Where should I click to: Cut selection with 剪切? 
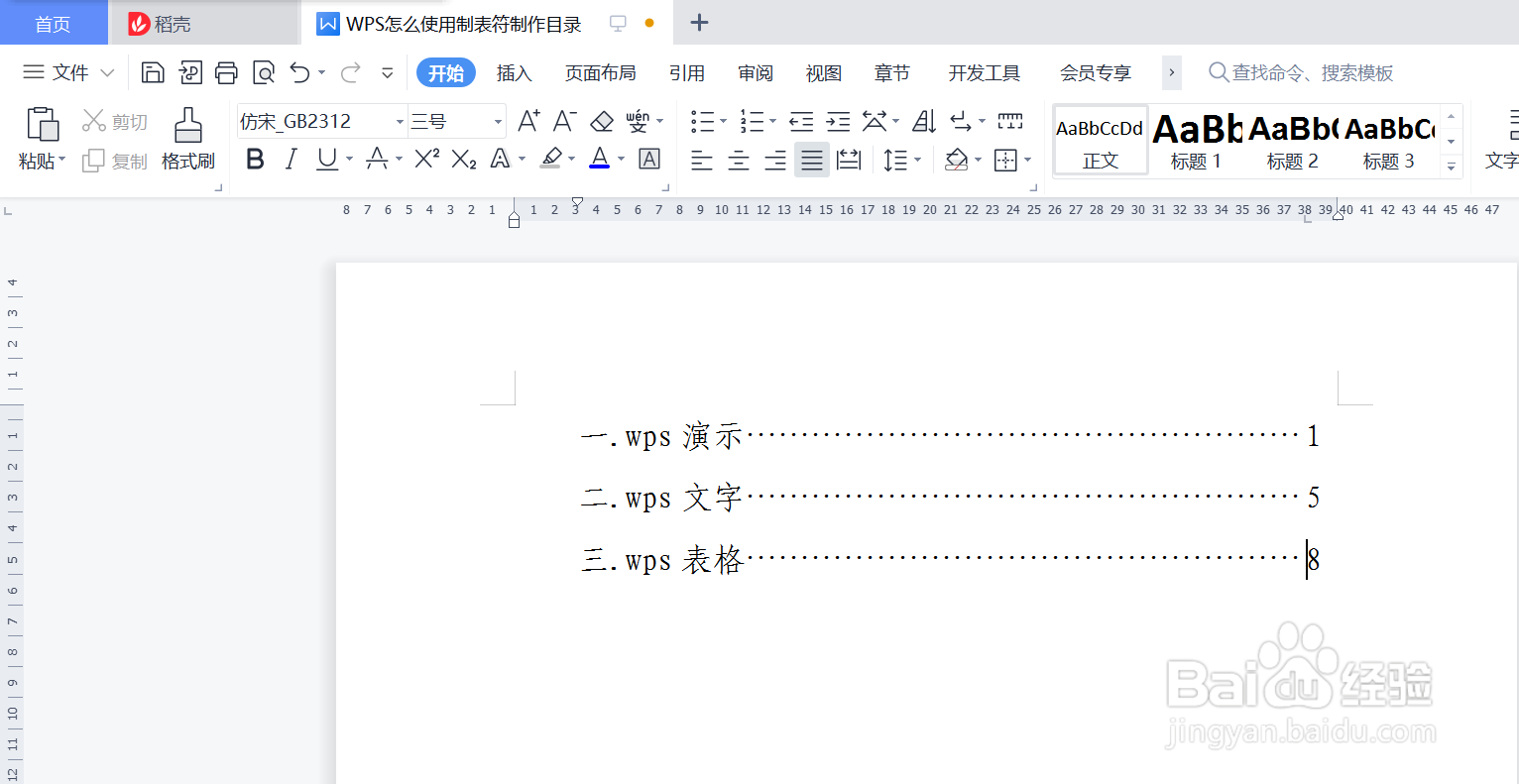pyautogui.click(x=115, y=121)
